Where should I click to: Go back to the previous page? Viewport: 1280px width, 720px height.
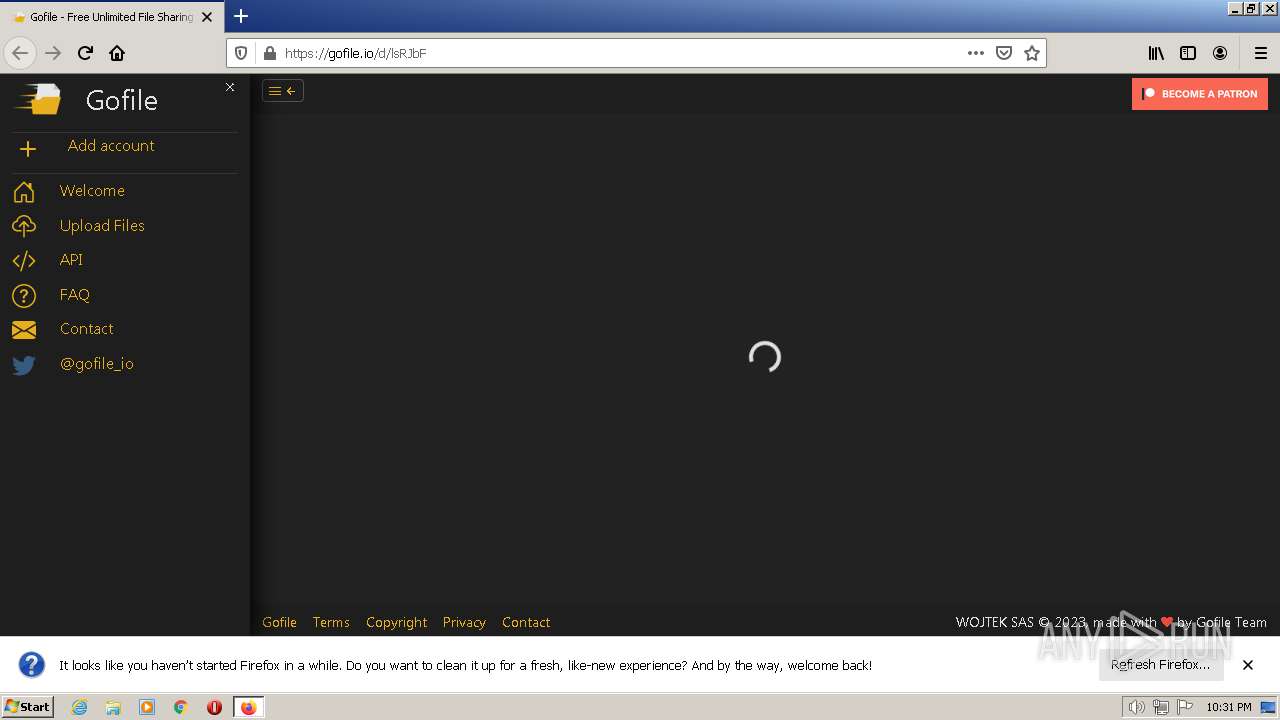click(20, 53)
